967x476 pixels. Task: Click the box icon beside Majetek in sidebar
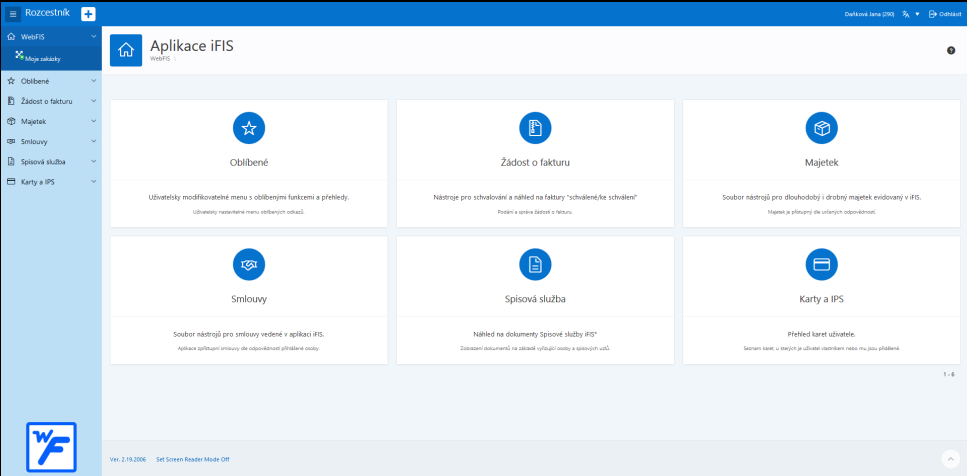tap(10, 121)
